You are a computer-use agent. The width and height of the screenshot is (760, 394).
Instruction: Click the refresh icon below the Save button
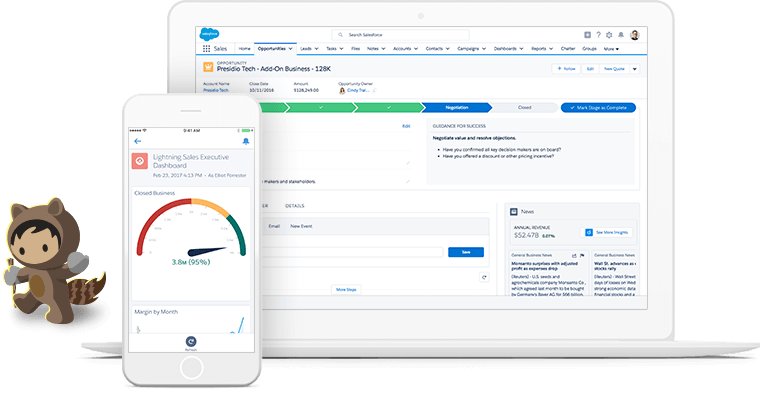[484, 277]
